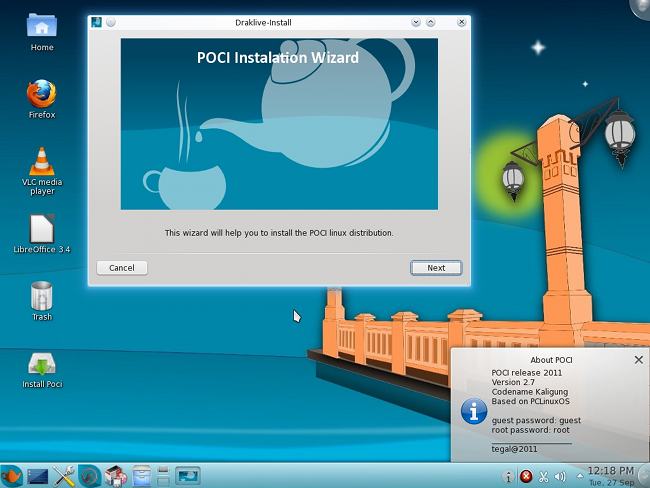Viewport: 650px width, 488px height.
Task: Click the blue info icon in About POCI
Action: pyautogui.click(x=474, y=411)
